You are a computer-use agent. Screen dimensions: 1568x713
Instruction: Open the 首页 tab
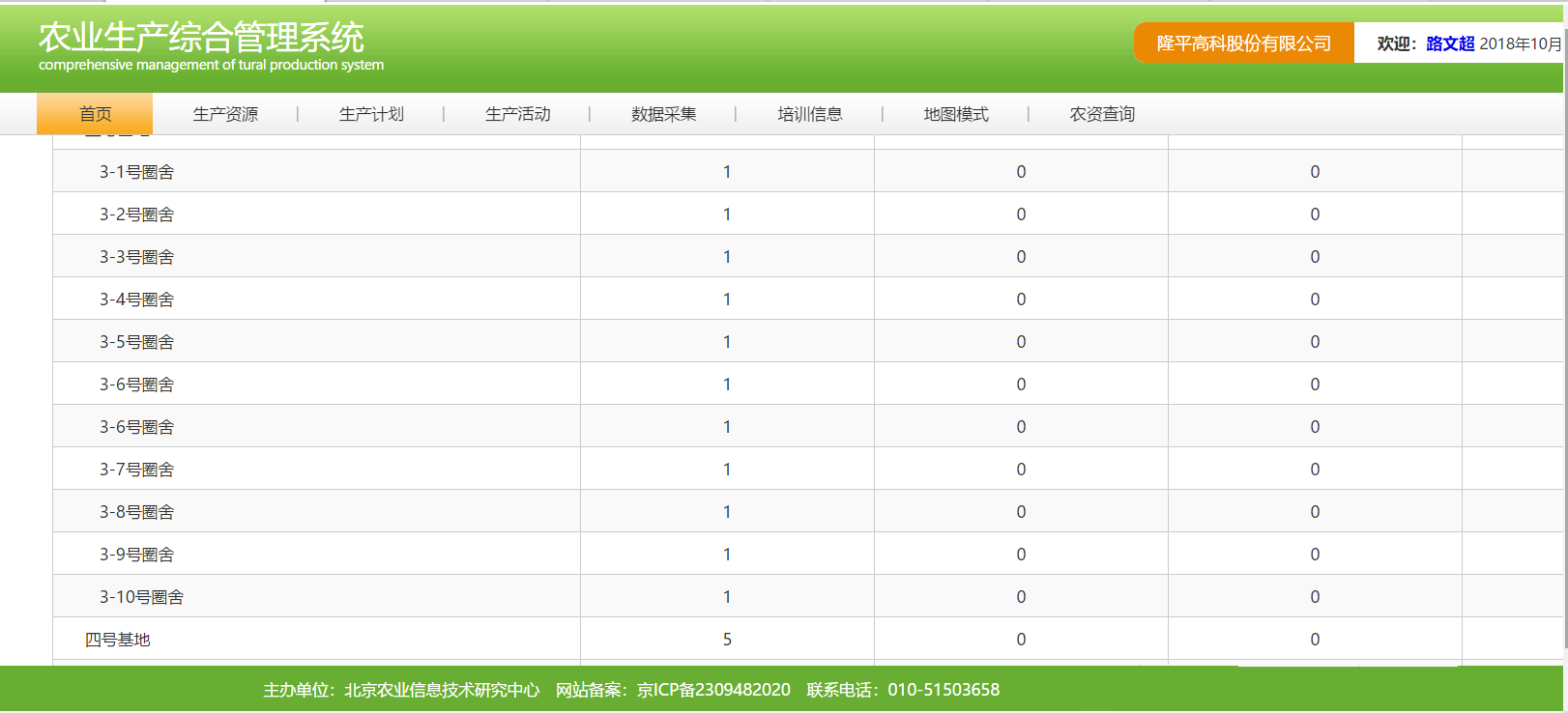(95, 114)
